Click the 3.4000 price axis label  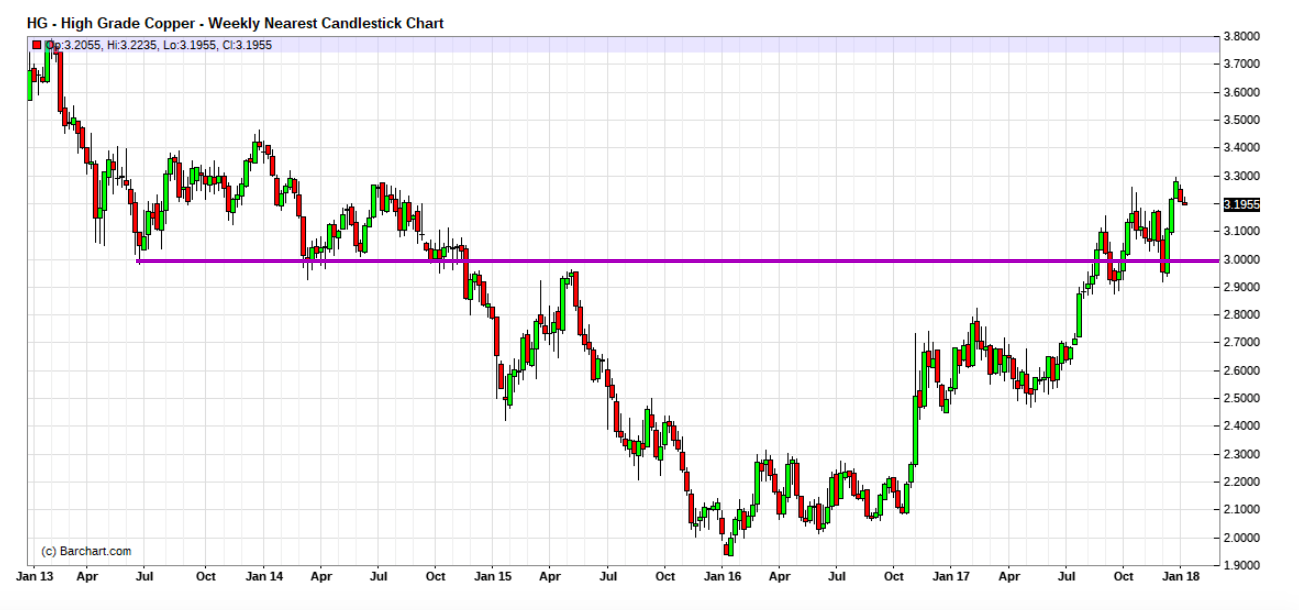click(x=1242, y=148)
